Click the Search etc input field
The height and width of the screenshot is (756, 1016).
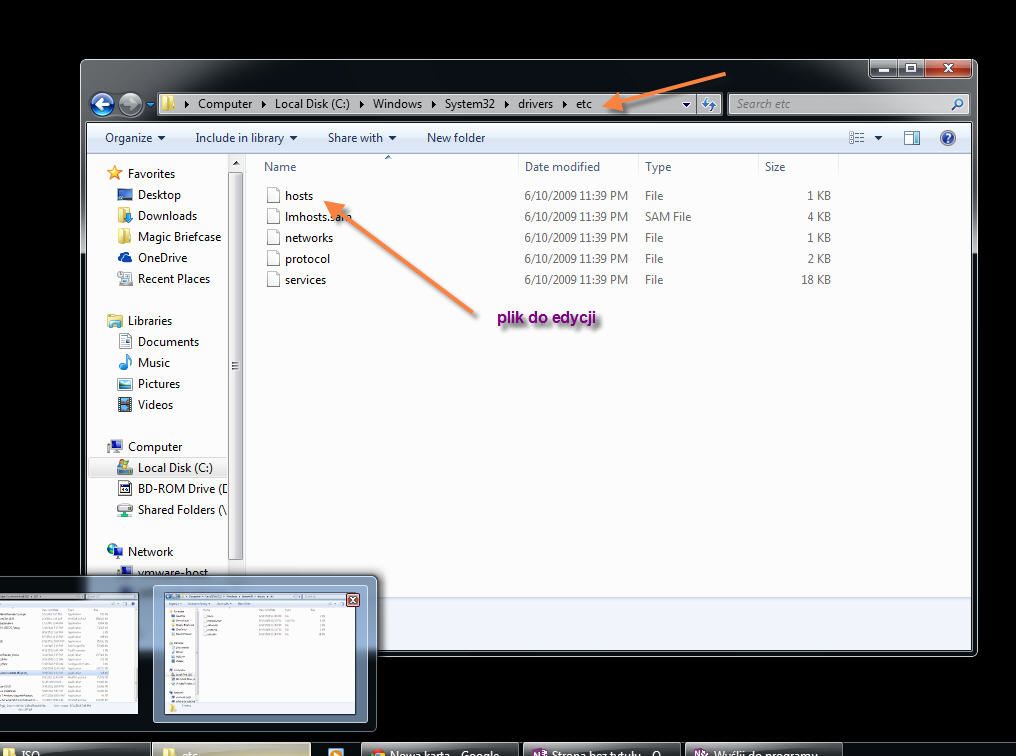point(840,104)
